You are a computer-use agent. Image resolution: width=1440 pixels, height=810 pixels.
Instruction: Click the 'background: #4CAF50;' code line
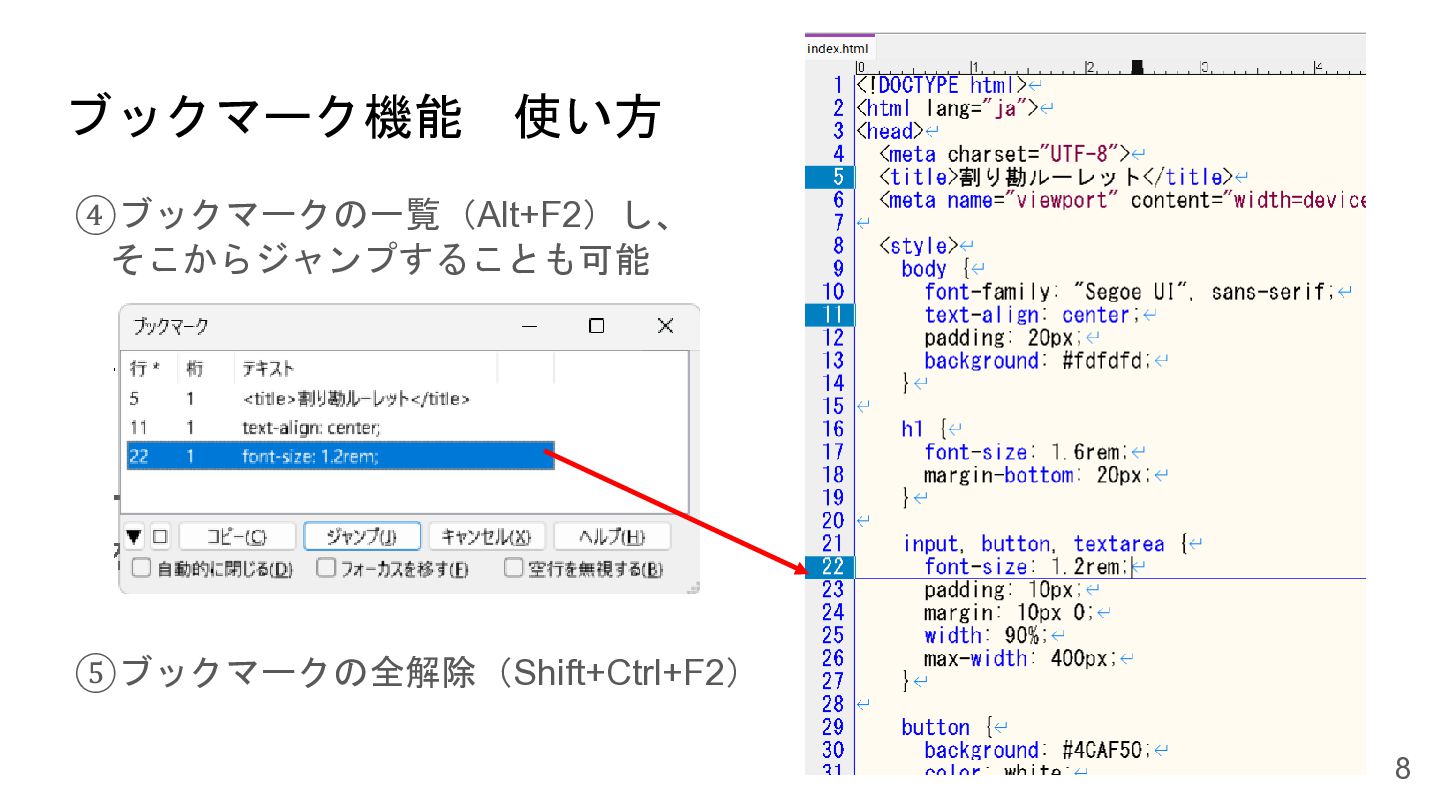point(1039,750)
